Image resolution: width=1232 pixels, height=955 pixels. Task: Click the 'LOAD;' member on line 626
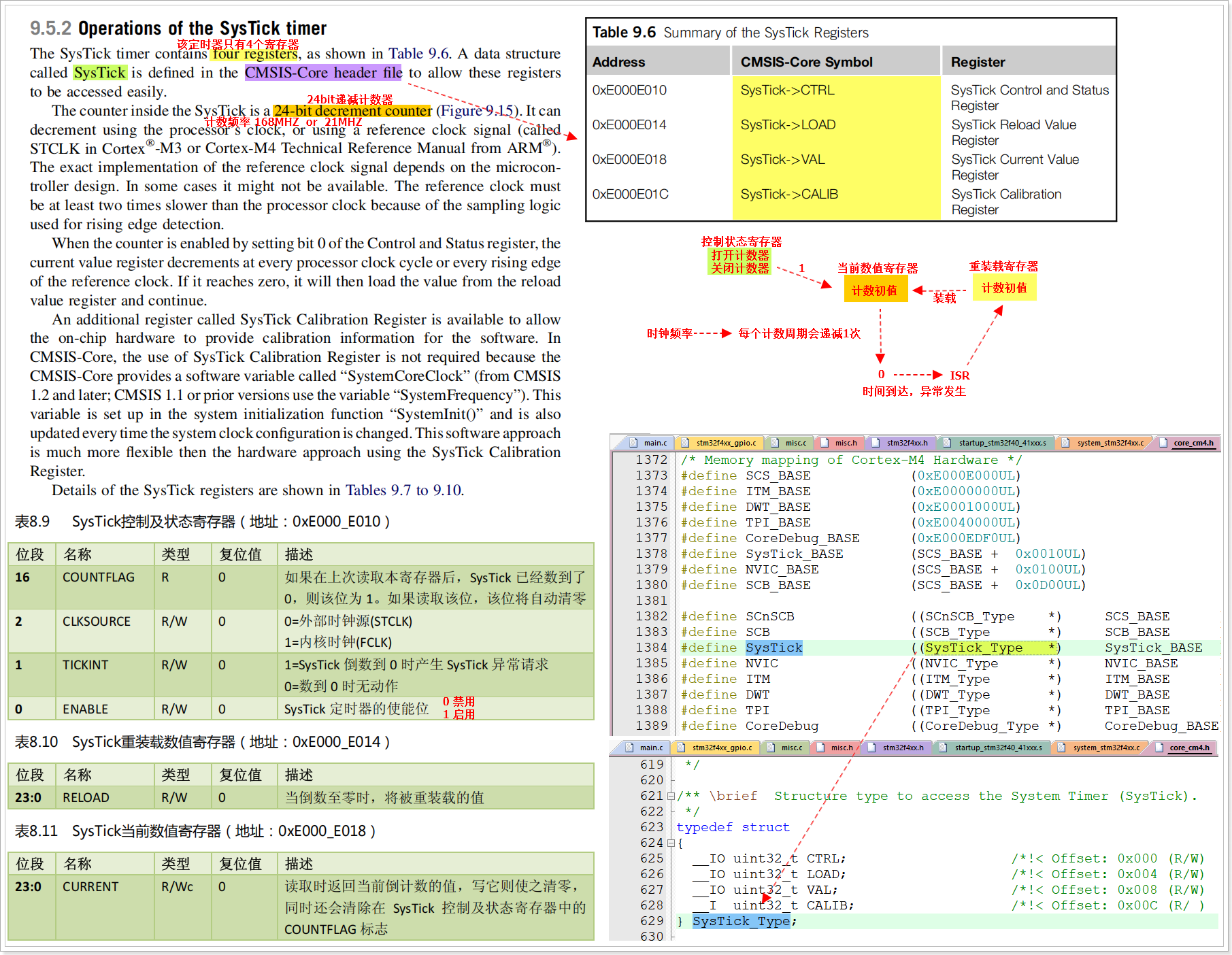click(x=826, y=874)
